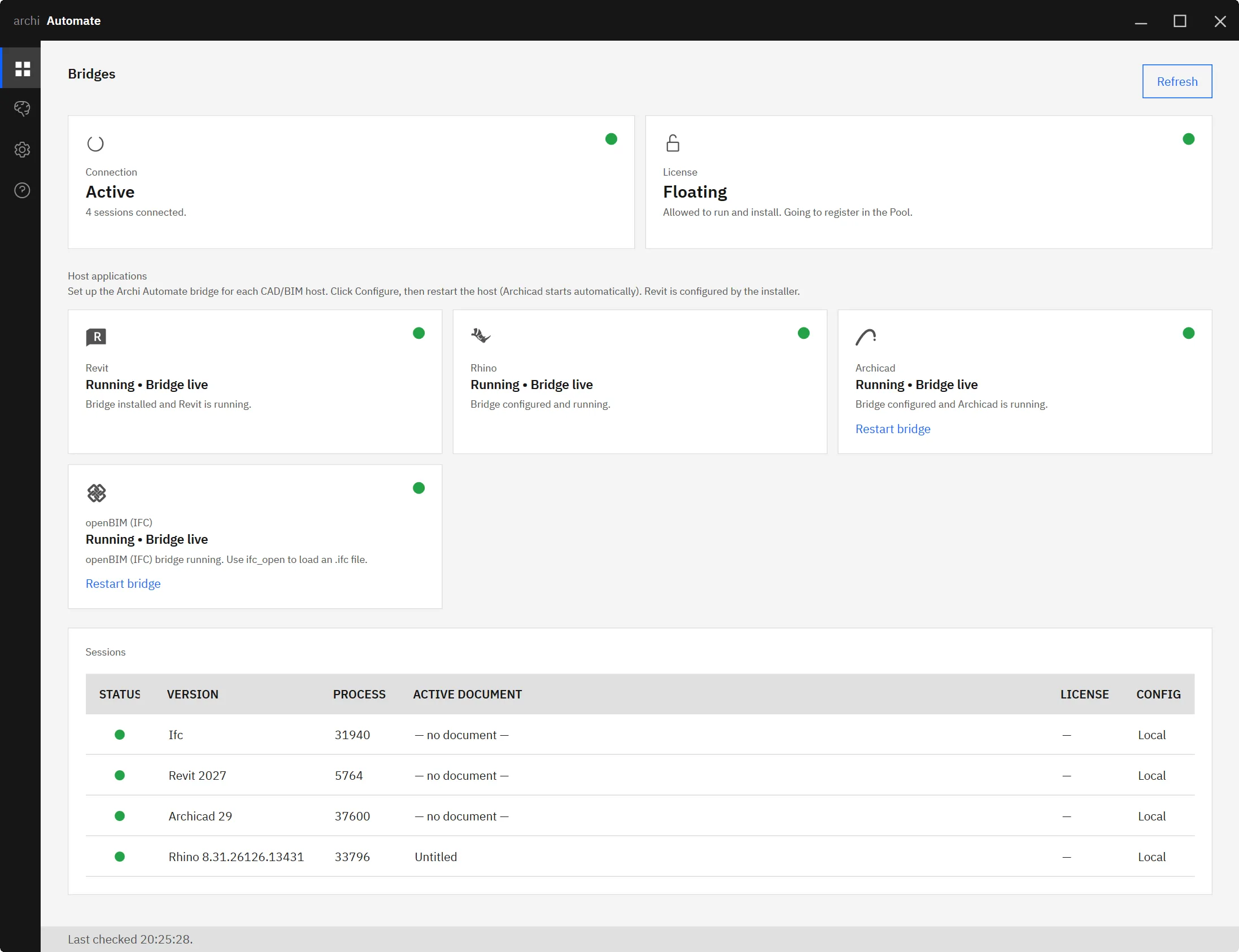Click the Archicad card green status dot

[1189, 333]
